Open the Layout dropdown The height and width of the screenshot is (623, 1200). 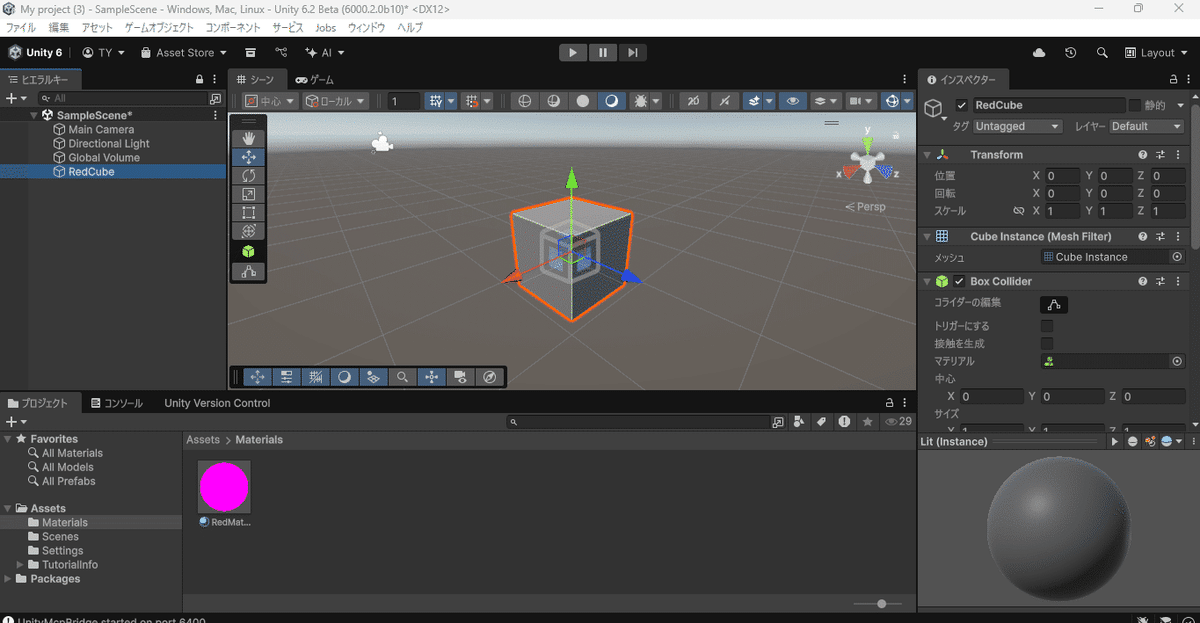click(x=1156, y=52)
